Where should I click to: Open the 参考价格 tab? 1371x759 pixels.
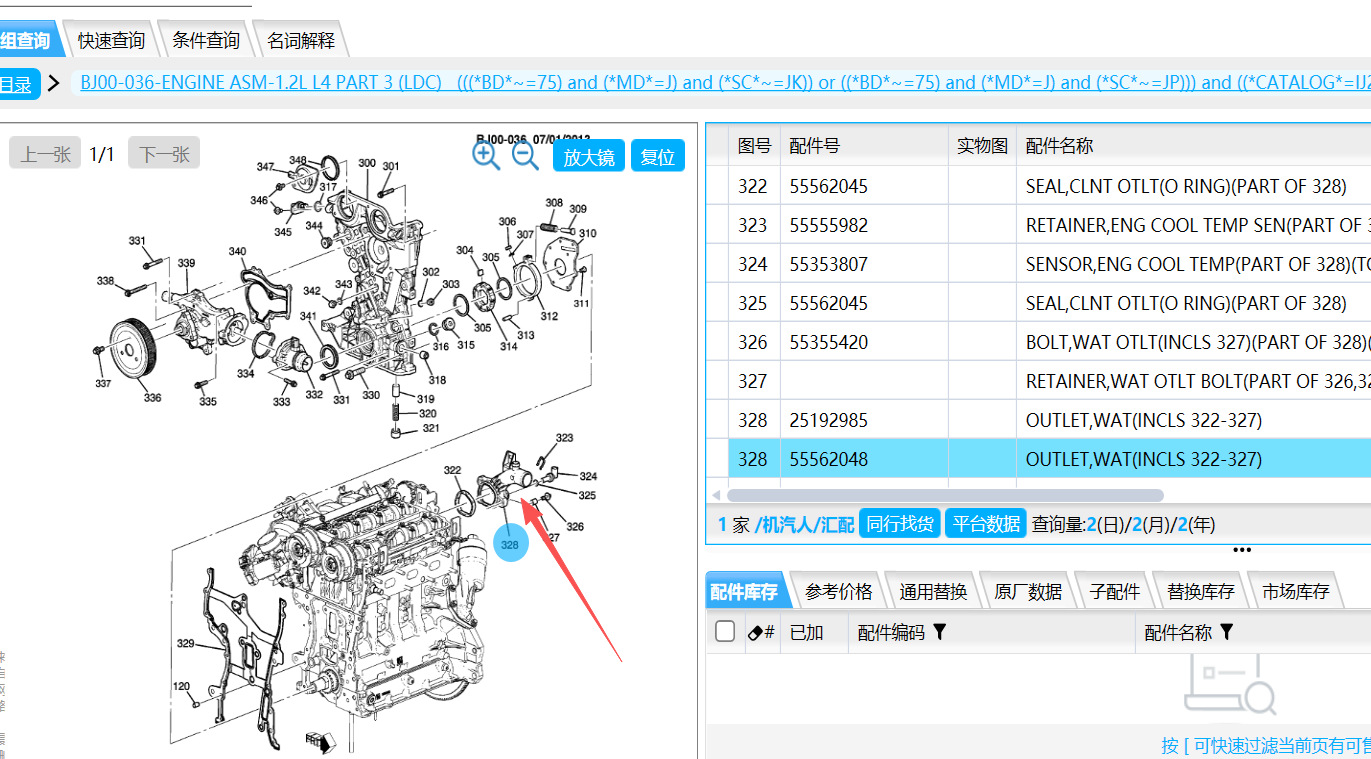click(x=838, y=591)
